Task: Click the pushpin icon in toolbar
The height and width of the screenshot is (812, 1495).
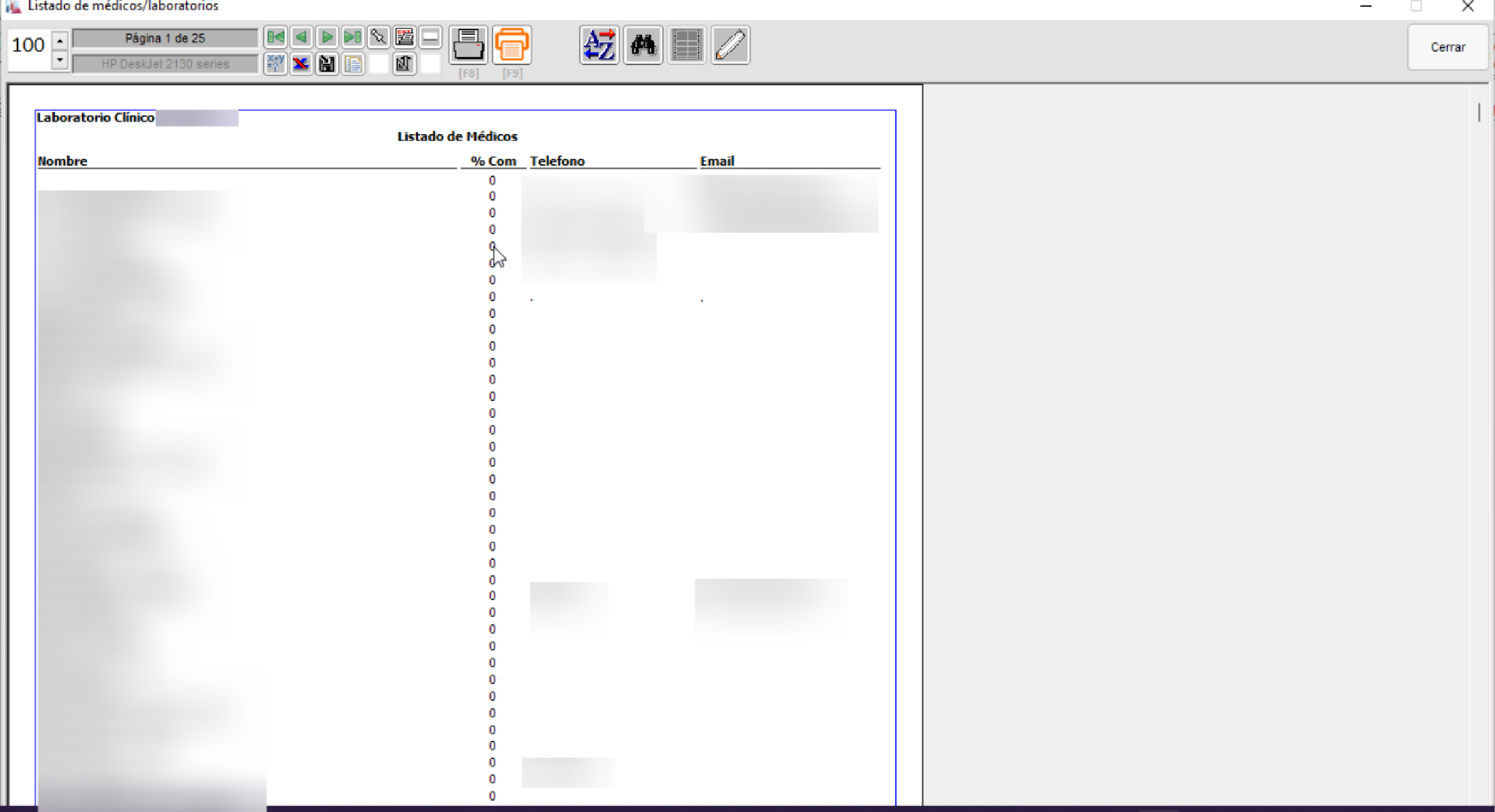Action: (378, 38)
